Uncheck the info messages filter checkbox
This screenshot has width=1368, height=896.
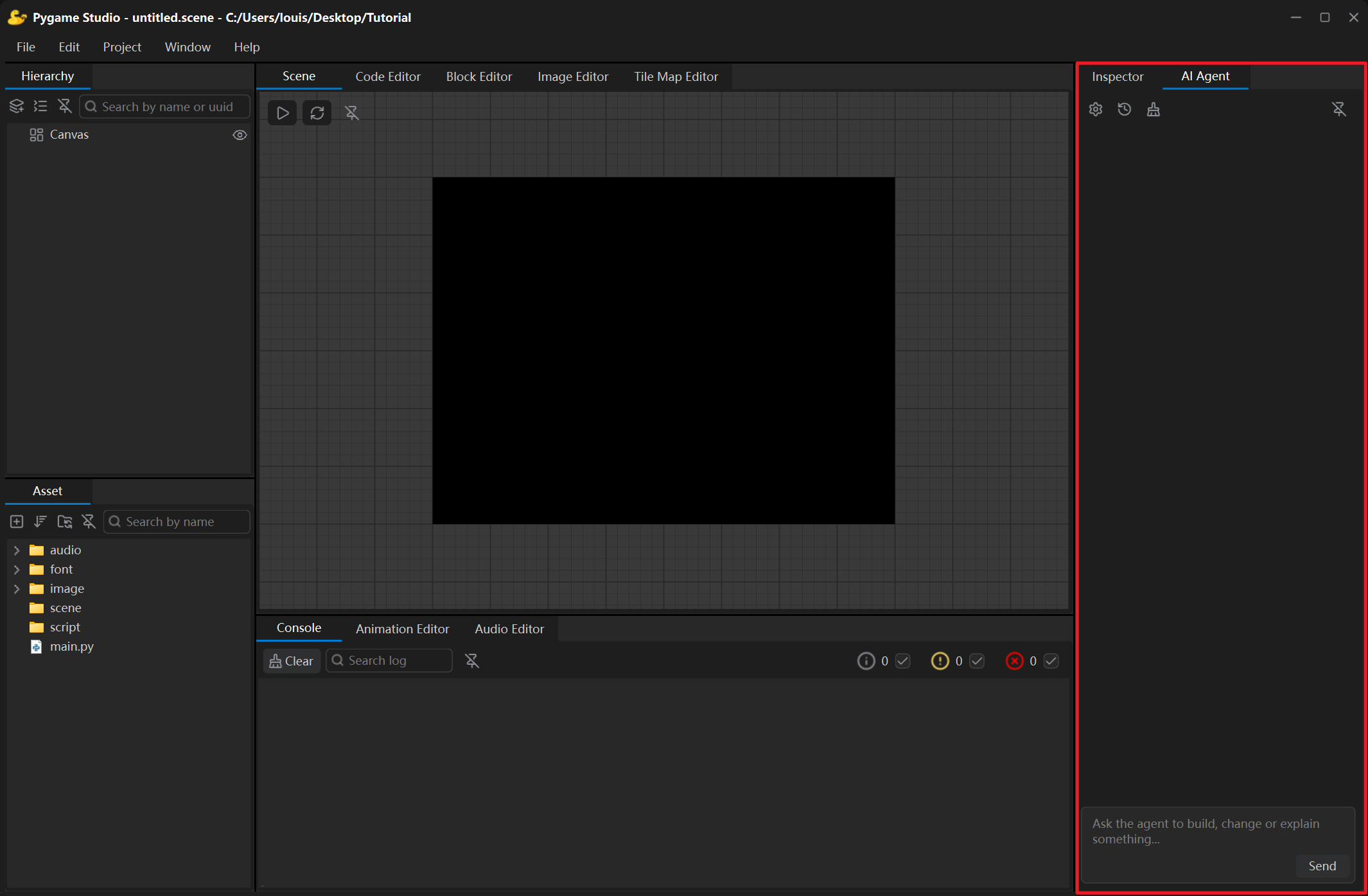coord(903,661)
